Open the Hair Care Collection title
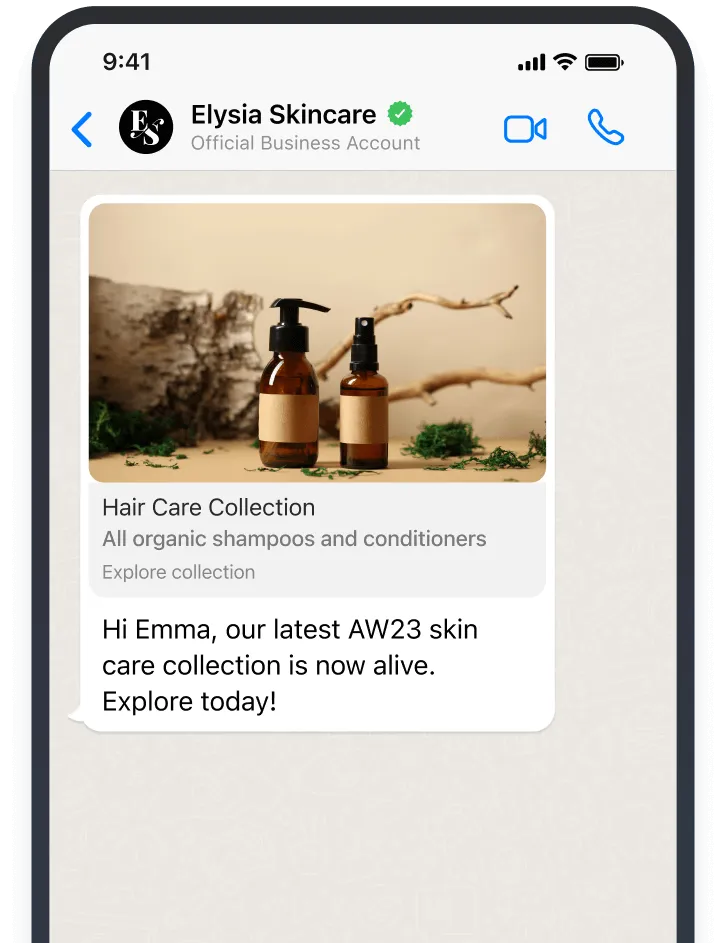724x943 pixels. (209, 508)
